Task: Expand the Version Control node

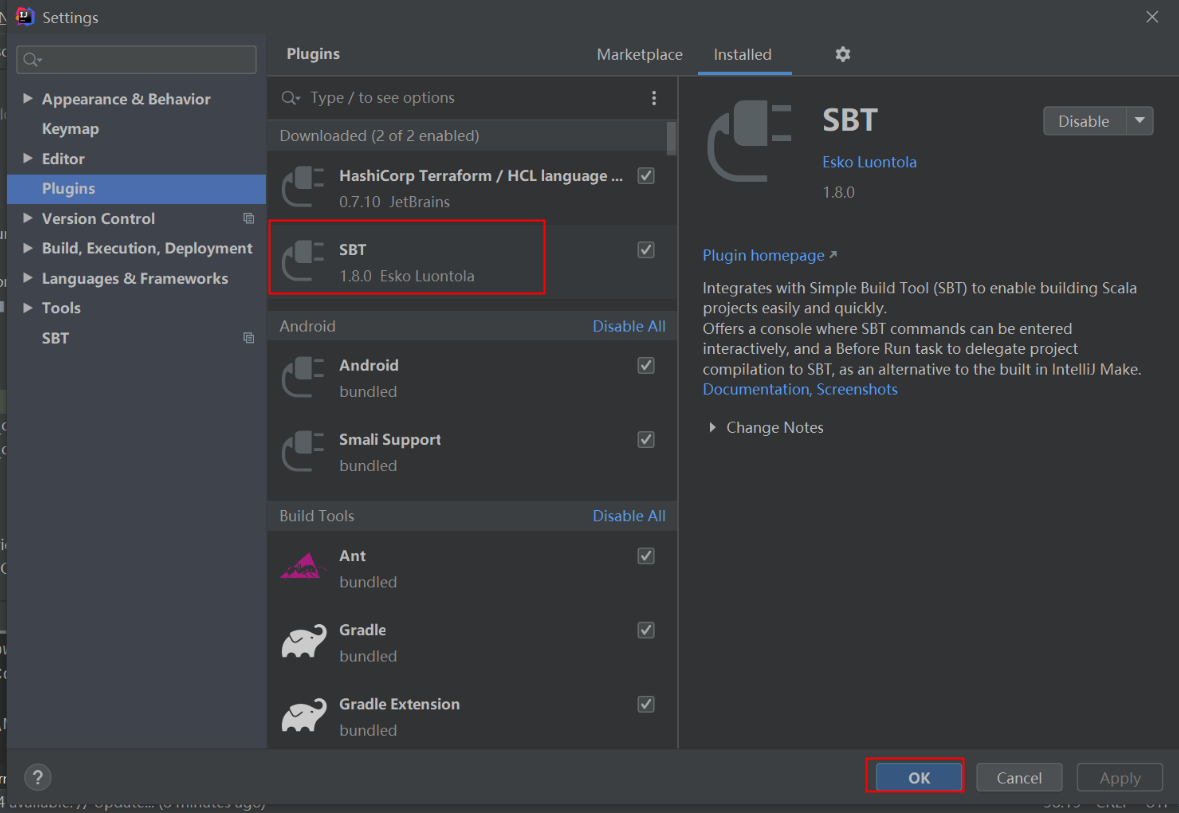Action: (x=28, y=218)
